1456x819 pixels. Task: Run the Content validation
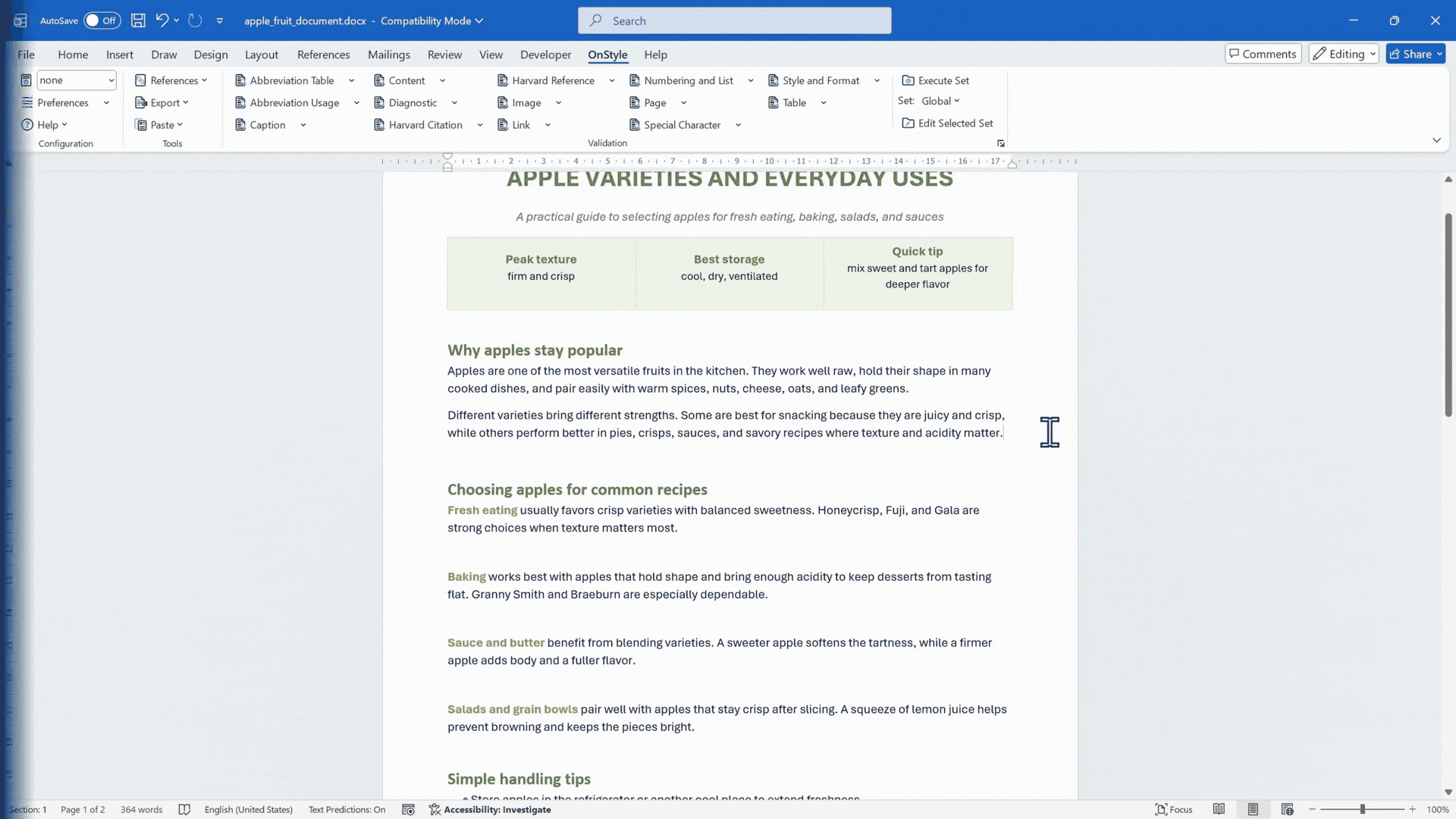[x=400, y=80]
